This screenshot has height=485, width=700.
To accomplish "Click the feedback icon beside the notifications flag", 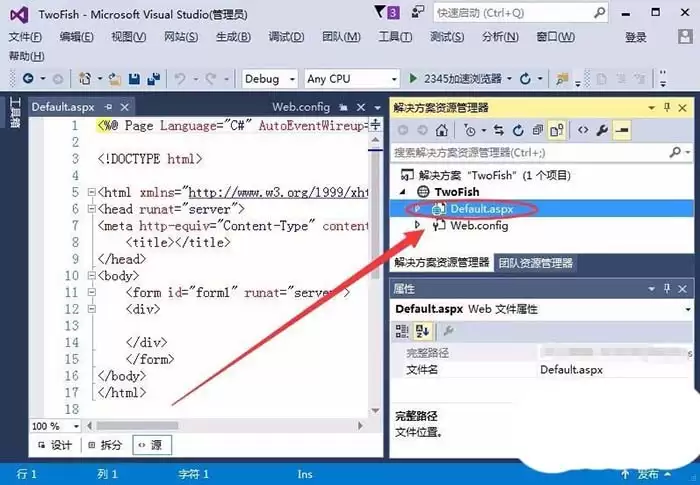I will tap(418, 12).
